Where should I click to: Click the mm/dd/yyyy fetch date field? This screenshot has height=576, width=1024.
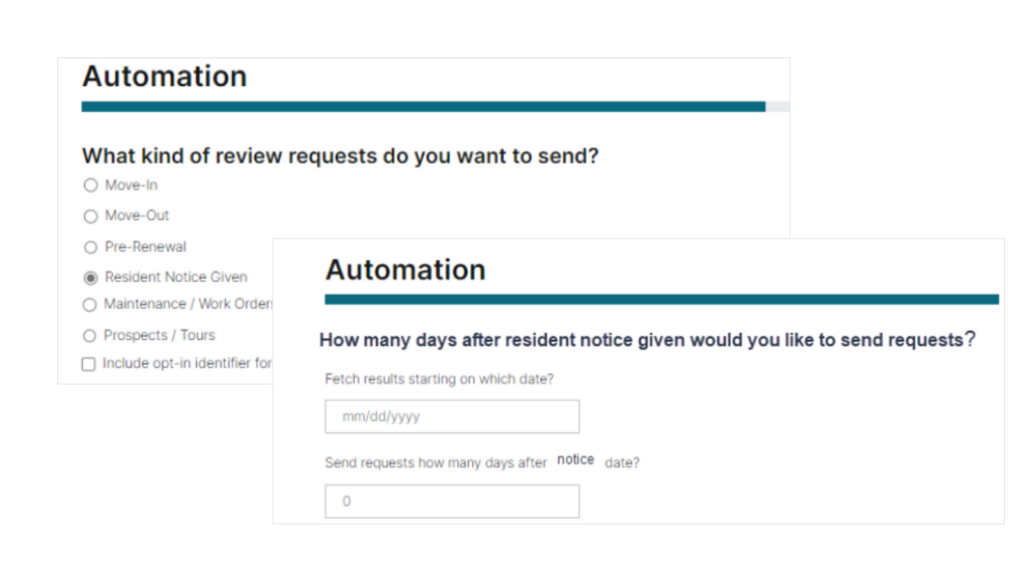pyautogui.click(x=452, y=417)
